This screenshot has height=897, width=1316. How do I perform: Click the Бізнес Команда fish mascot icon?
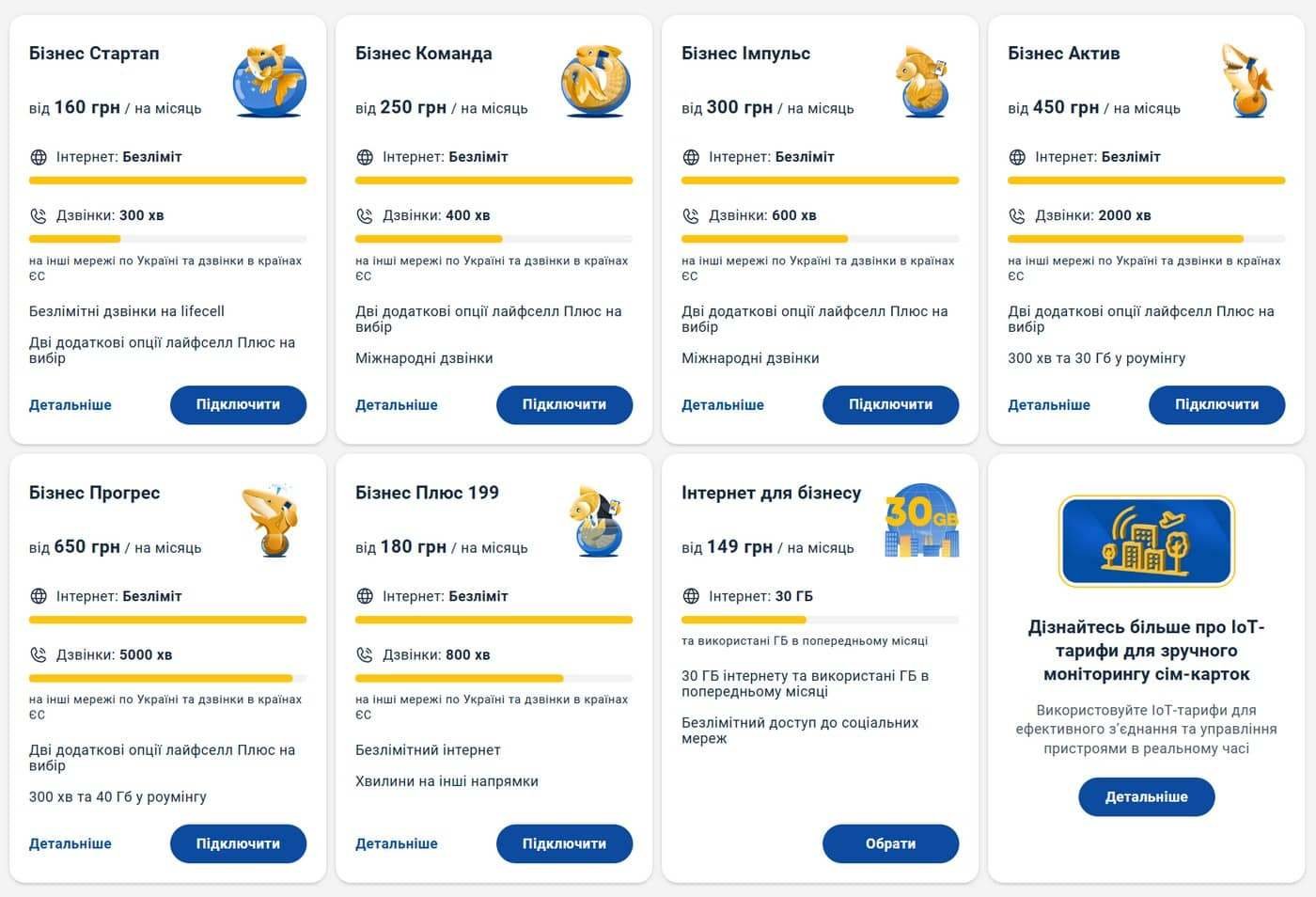pyautogui.click(x=595, y=81)
